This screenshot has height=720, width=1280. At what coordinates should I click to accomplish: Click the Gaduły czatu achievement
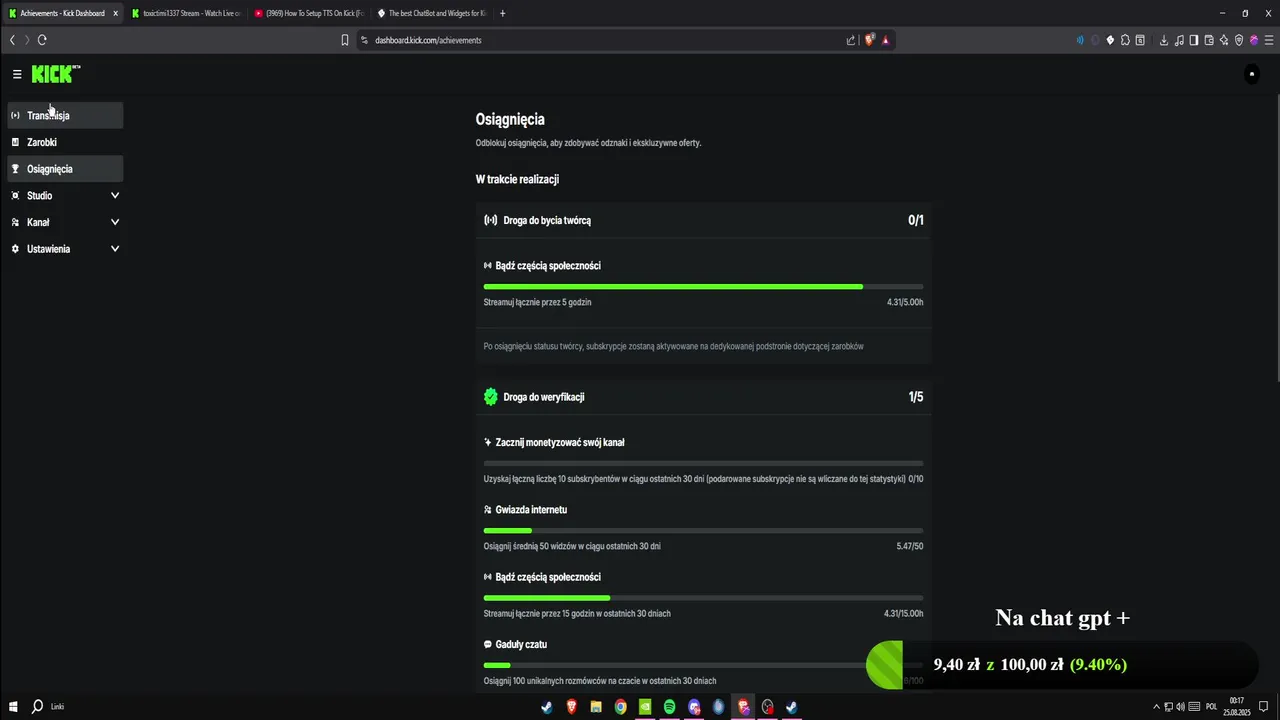click(x=521, y=645)
